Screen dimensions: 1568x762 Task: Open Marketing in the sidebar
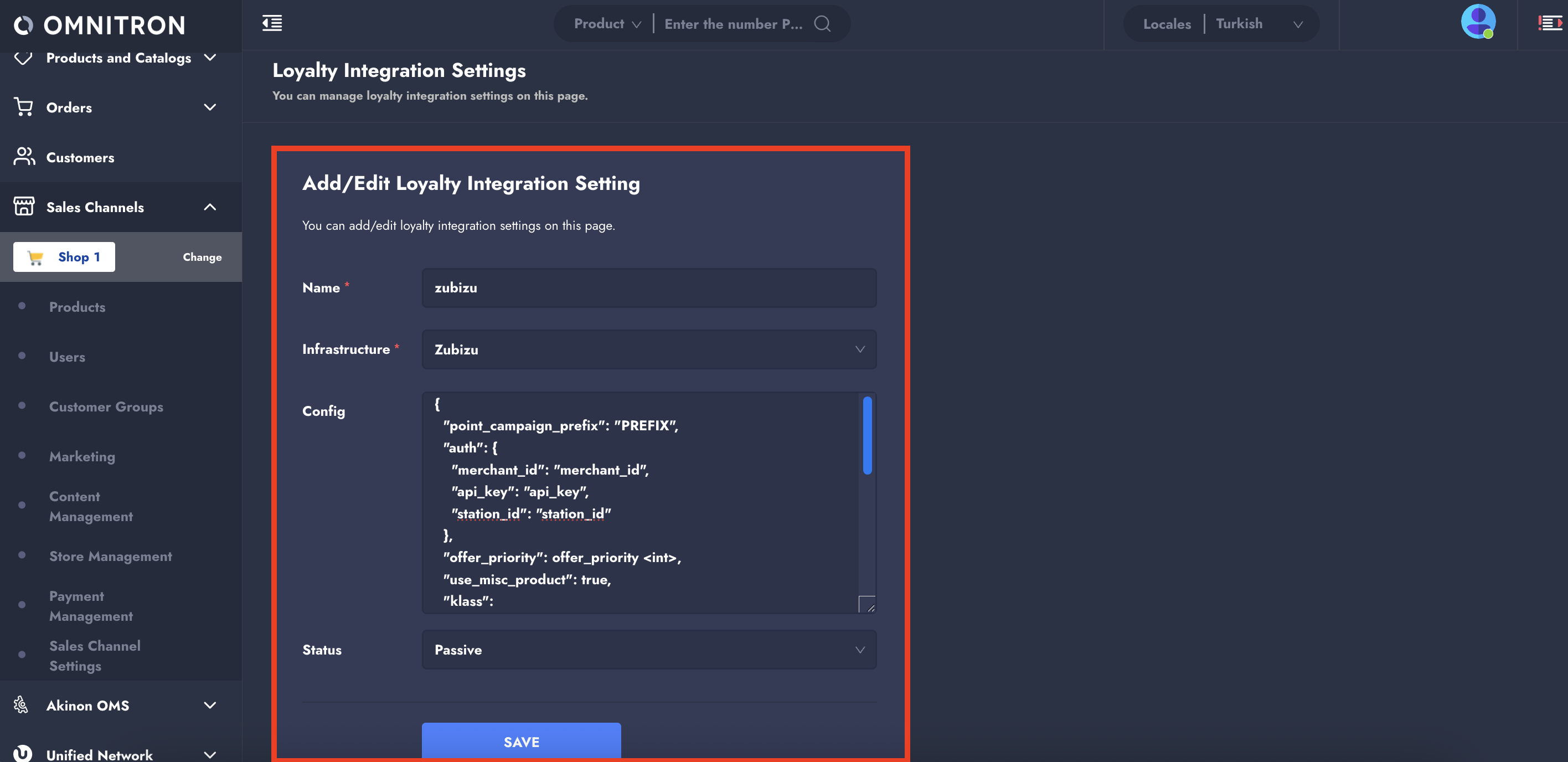82,456
